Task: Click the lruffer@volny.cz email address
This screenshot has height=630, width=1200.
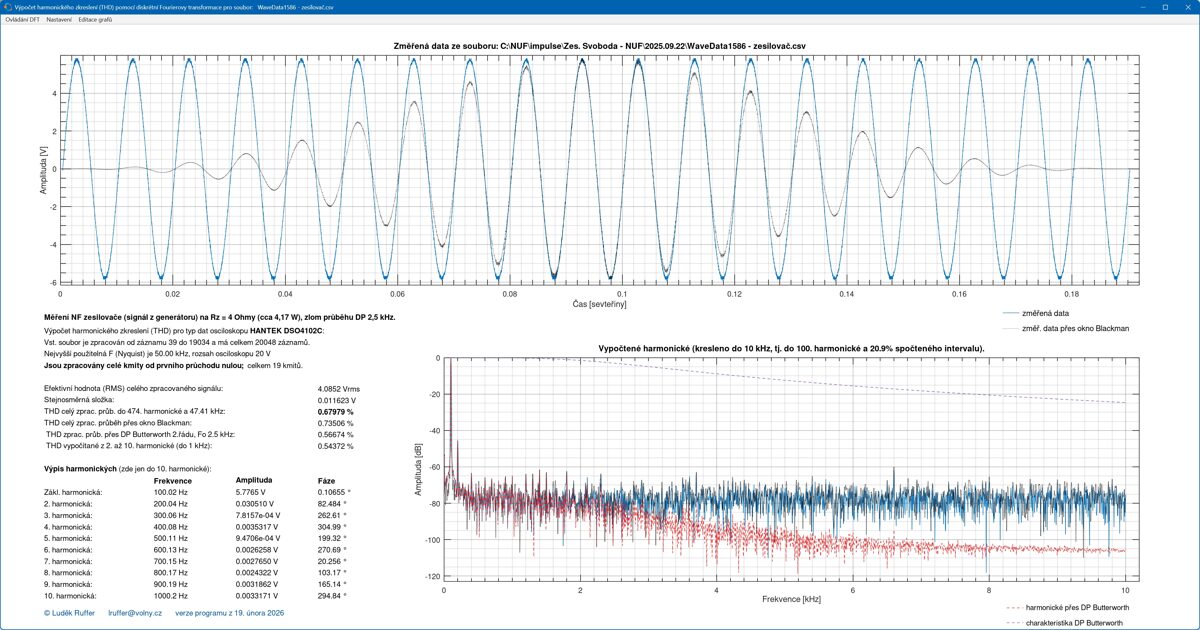Action: [x=135, y=613]
